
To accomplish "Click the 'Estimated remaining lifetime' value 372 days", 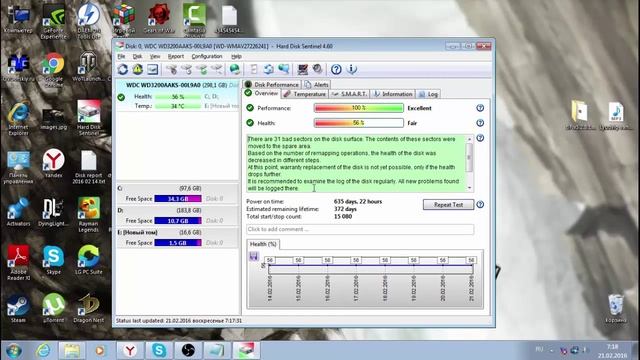I will (345, 209).
